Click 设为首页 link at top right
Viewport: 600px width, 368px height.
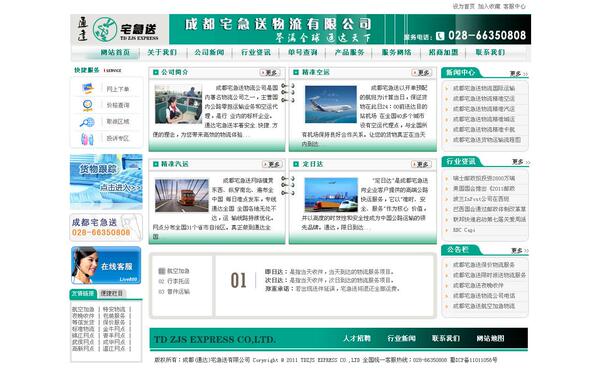click(463, 7)
